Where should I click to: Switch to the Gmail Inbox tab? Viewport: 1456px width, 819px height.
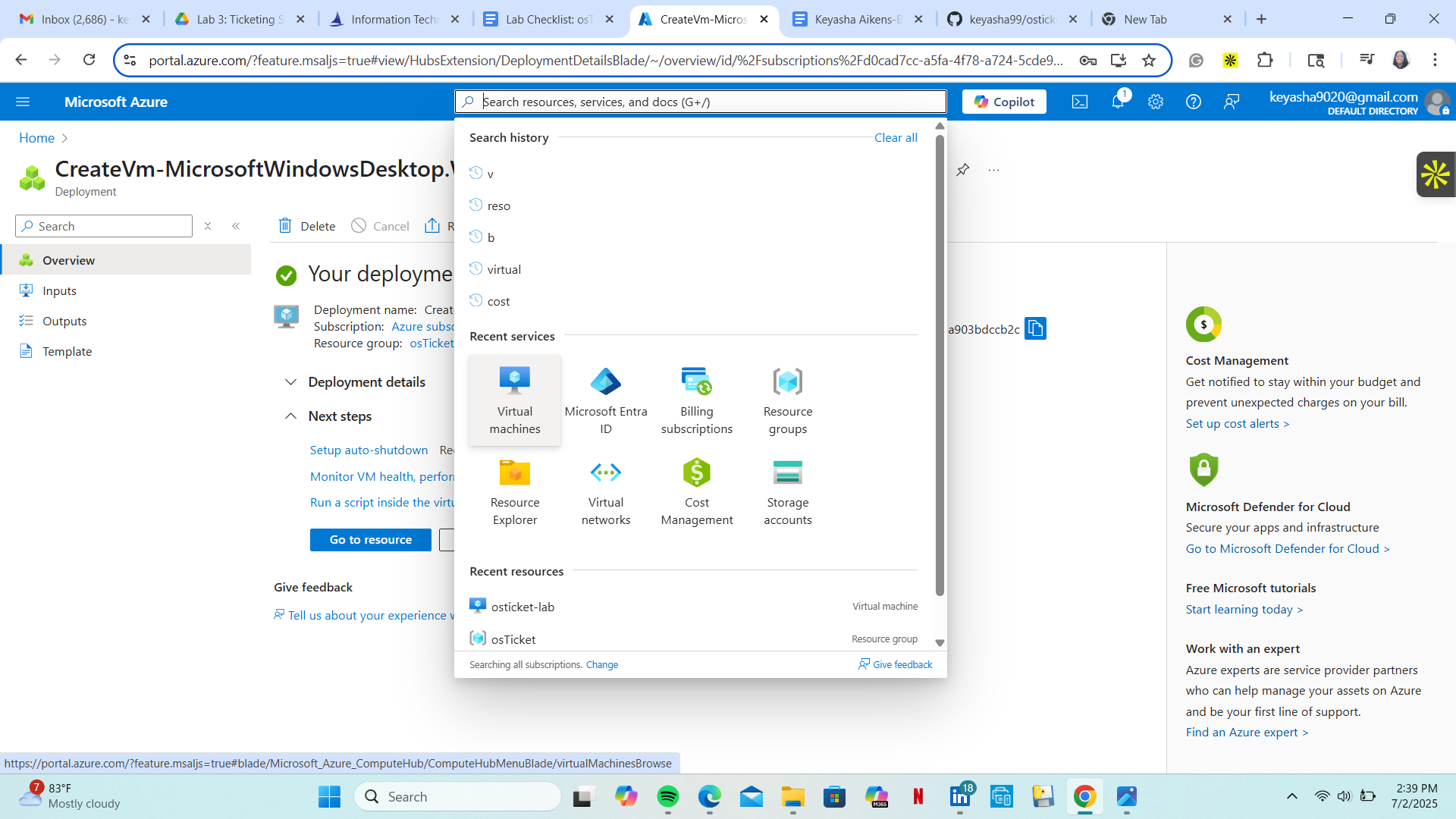85,19
